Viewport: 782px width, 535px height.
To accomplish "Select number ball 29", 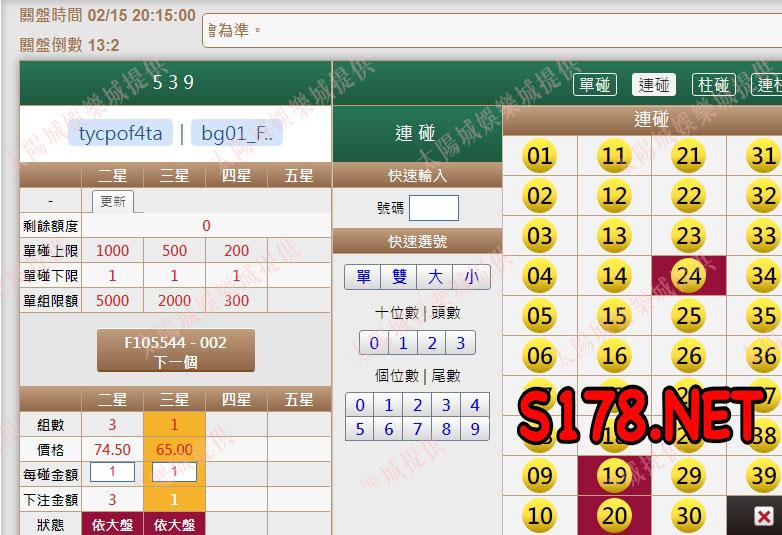I will coord(689,476).
